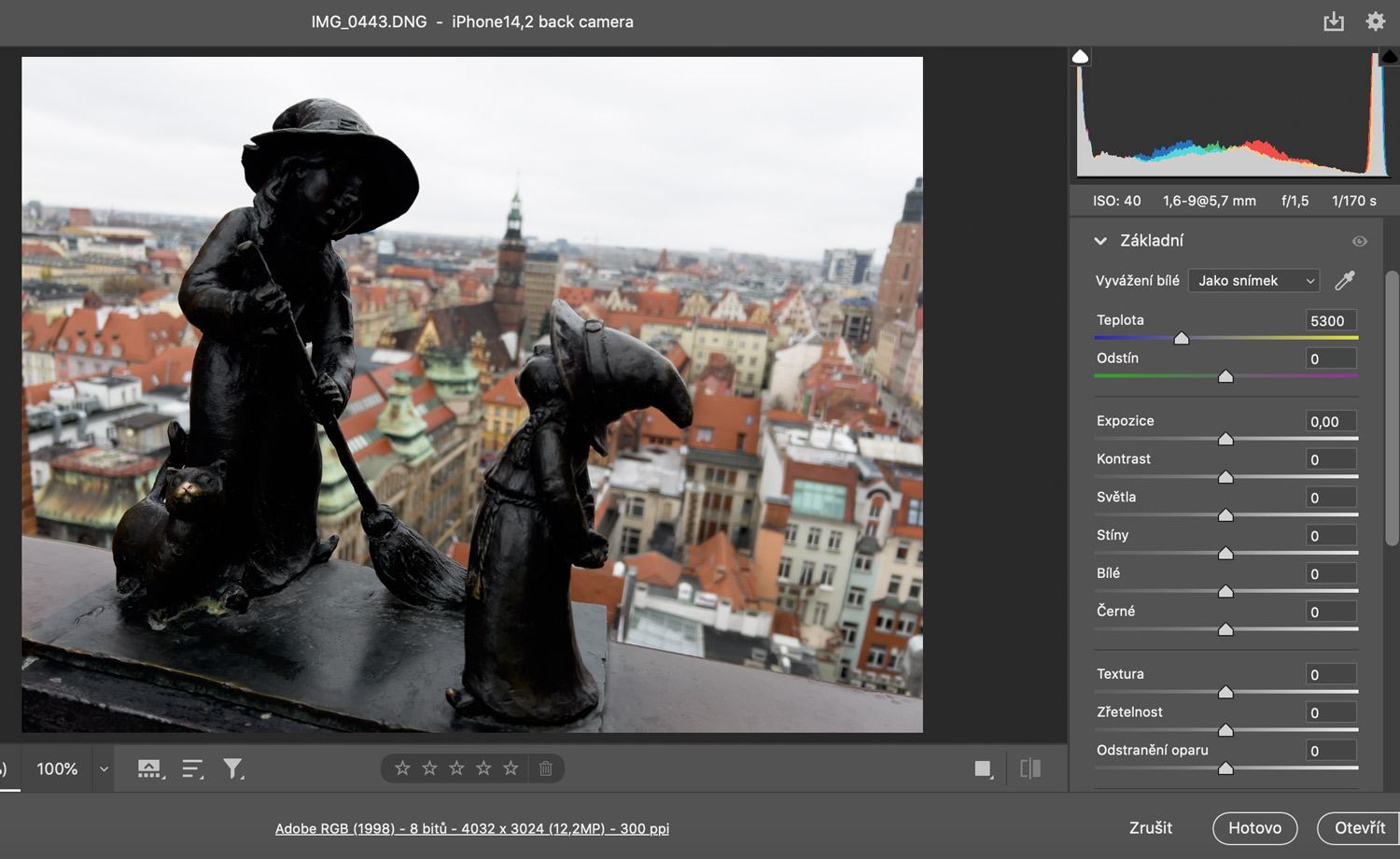Open preferences with the gear icon
1400x859 pixels.
1376,21
